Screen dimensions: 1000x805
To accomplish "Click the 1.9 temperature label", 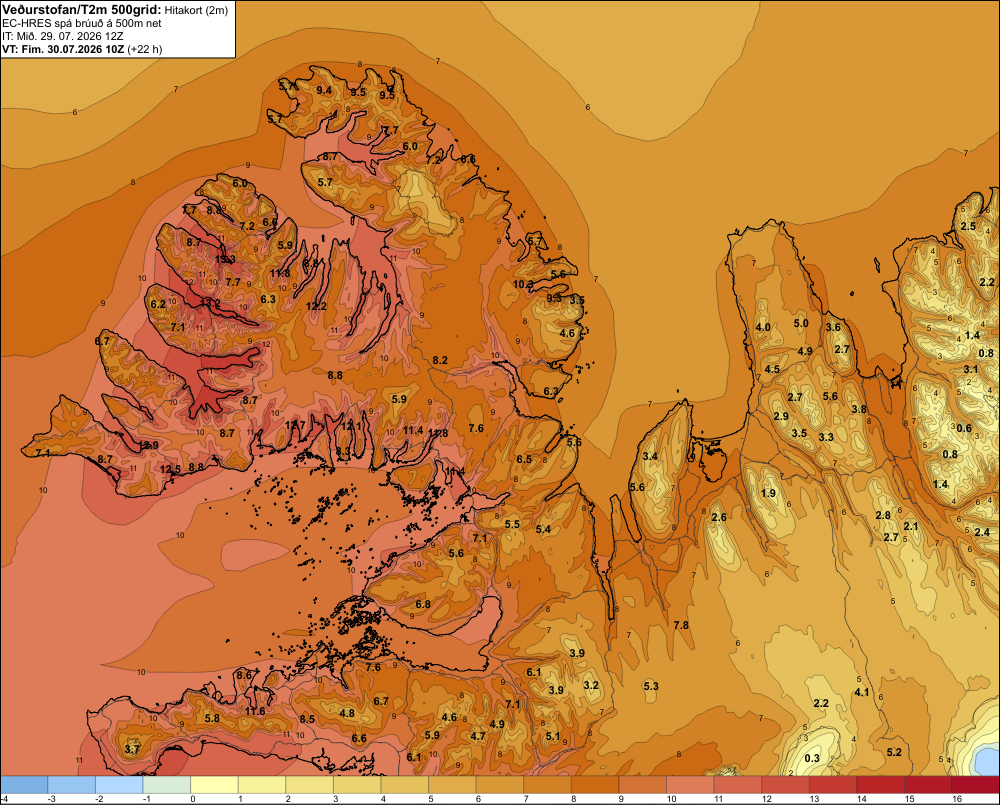I will pyautogui.click(x=768, y=493).
